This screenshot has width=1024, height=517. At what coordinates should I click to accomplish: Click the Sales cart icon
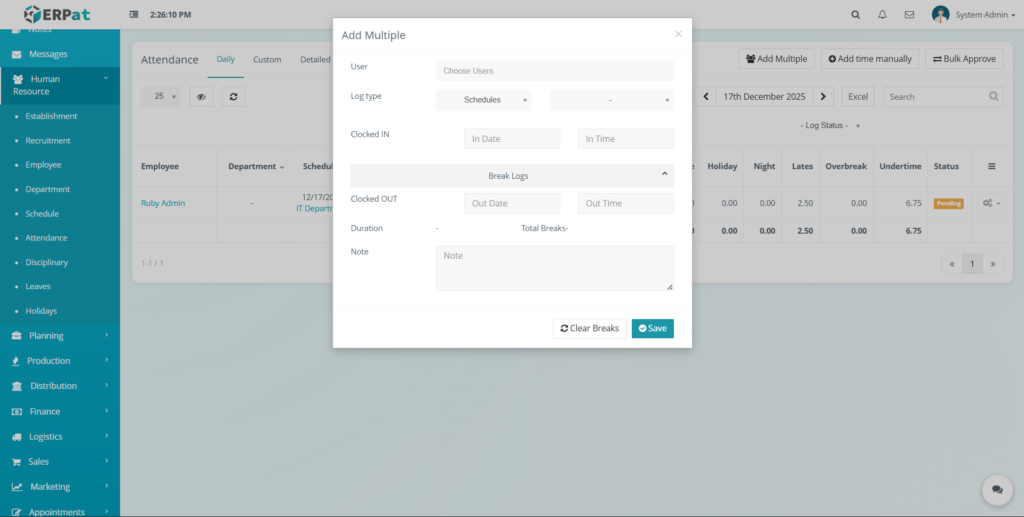[x=17, y=462]
